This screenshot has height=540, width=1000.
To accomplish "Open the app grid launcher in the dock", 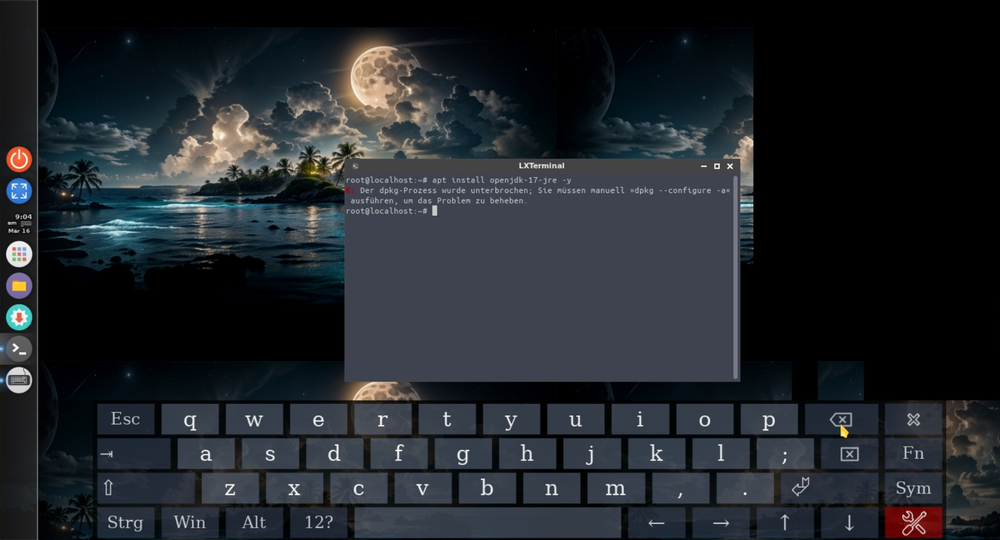I will click(x=19, y=254).
